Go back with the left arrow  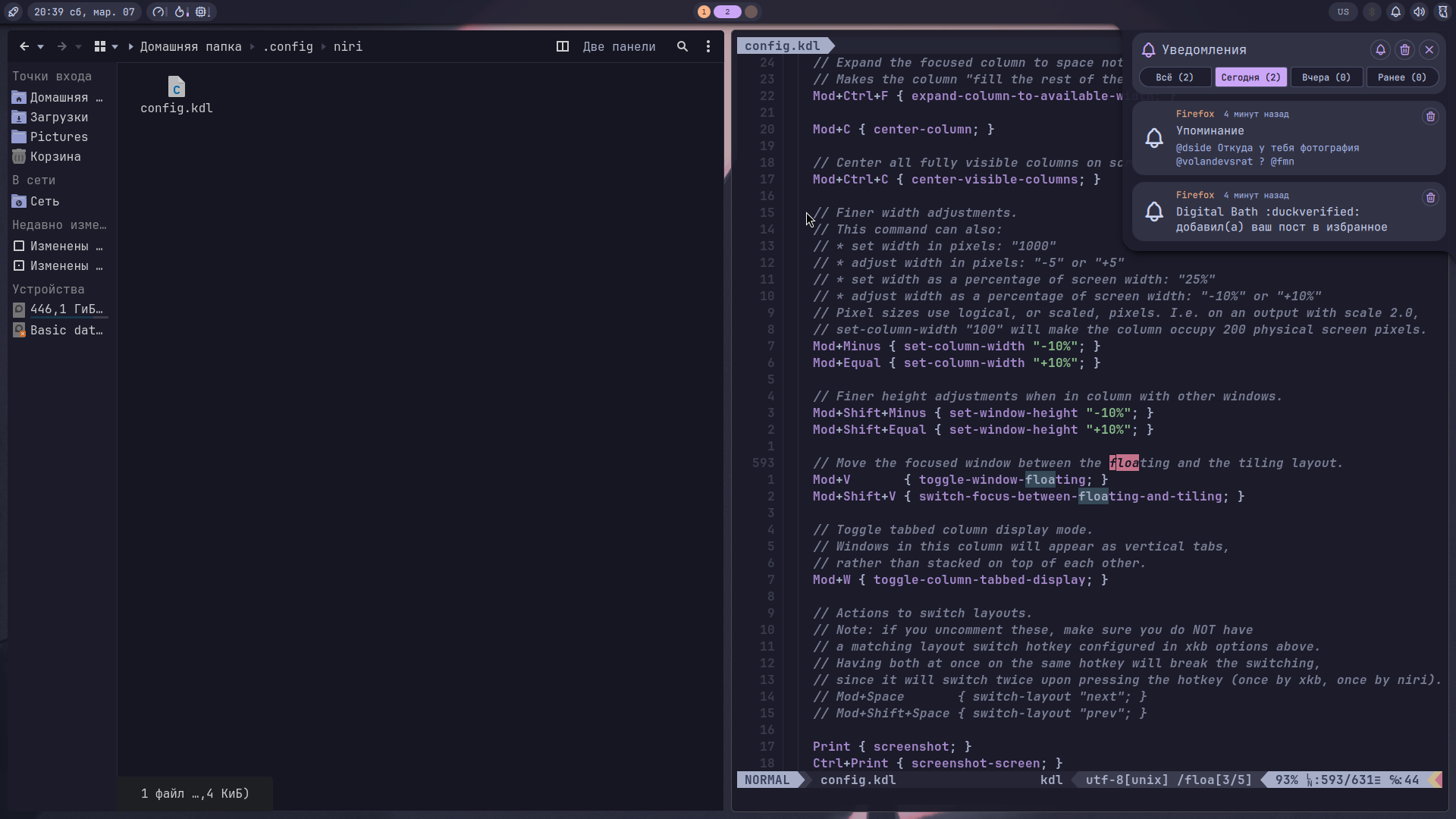(x=24, y=46)
